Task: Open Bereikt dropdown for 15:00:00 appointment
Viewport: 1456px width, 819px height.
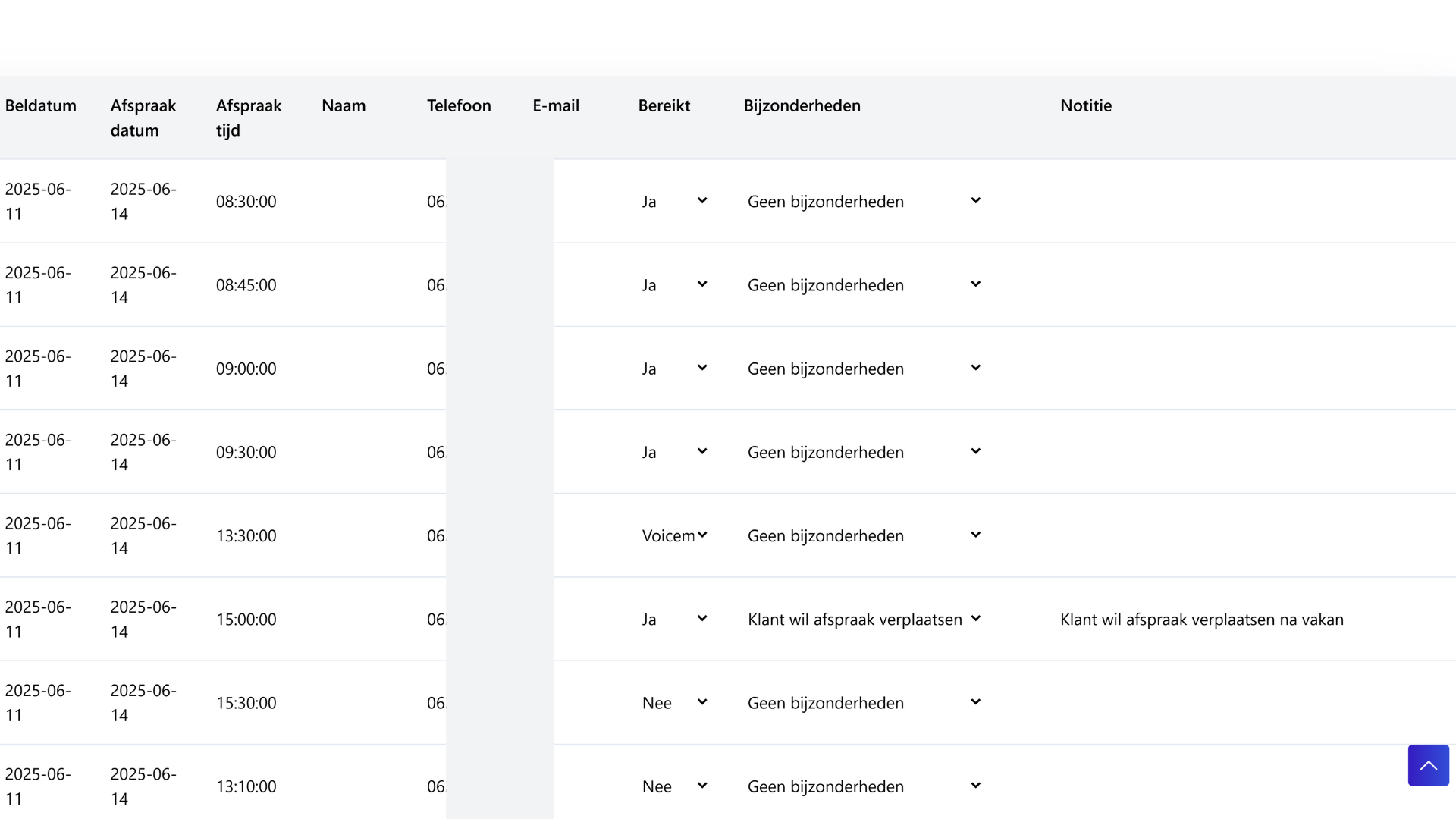Action: pyautogui.click(x=674, y=620)
